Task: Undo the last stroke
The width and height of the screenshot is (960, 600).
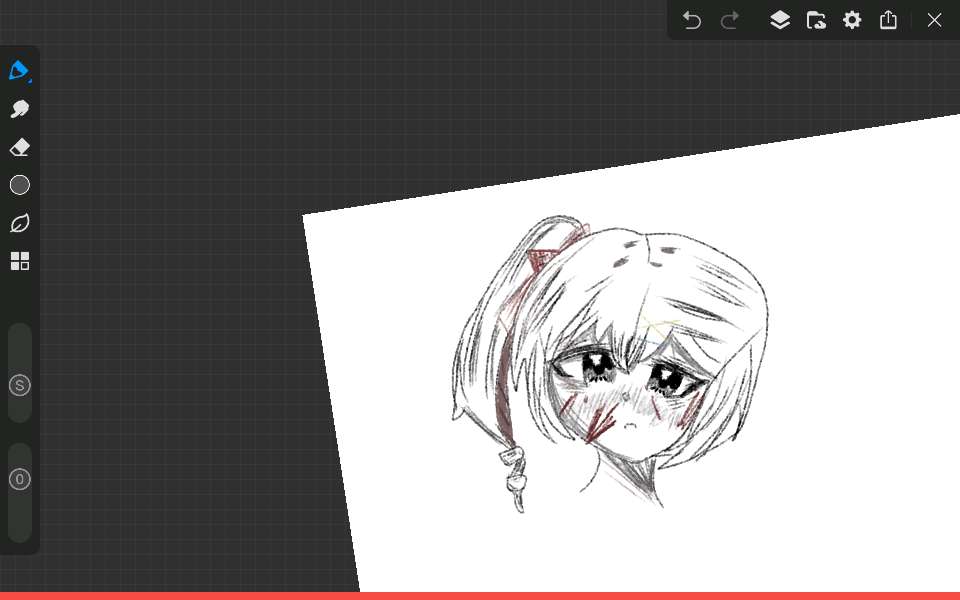Action: tap(692, 20)
